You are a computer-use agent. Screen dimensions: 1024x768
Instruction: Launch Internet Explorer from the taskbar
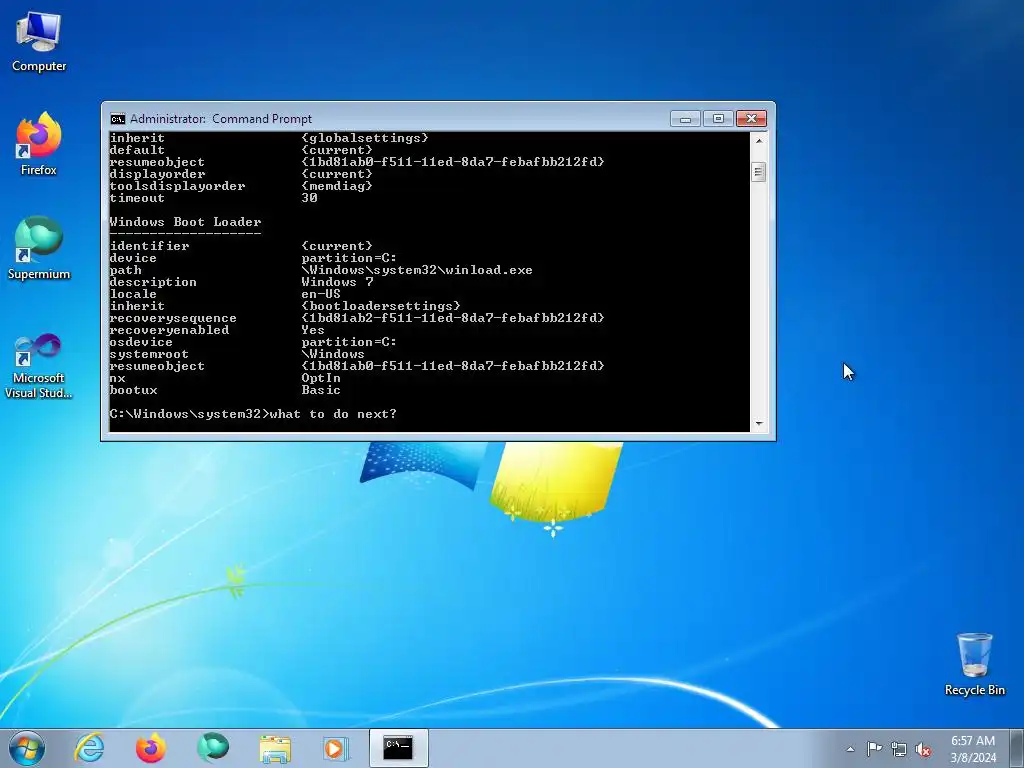[89, 748]
